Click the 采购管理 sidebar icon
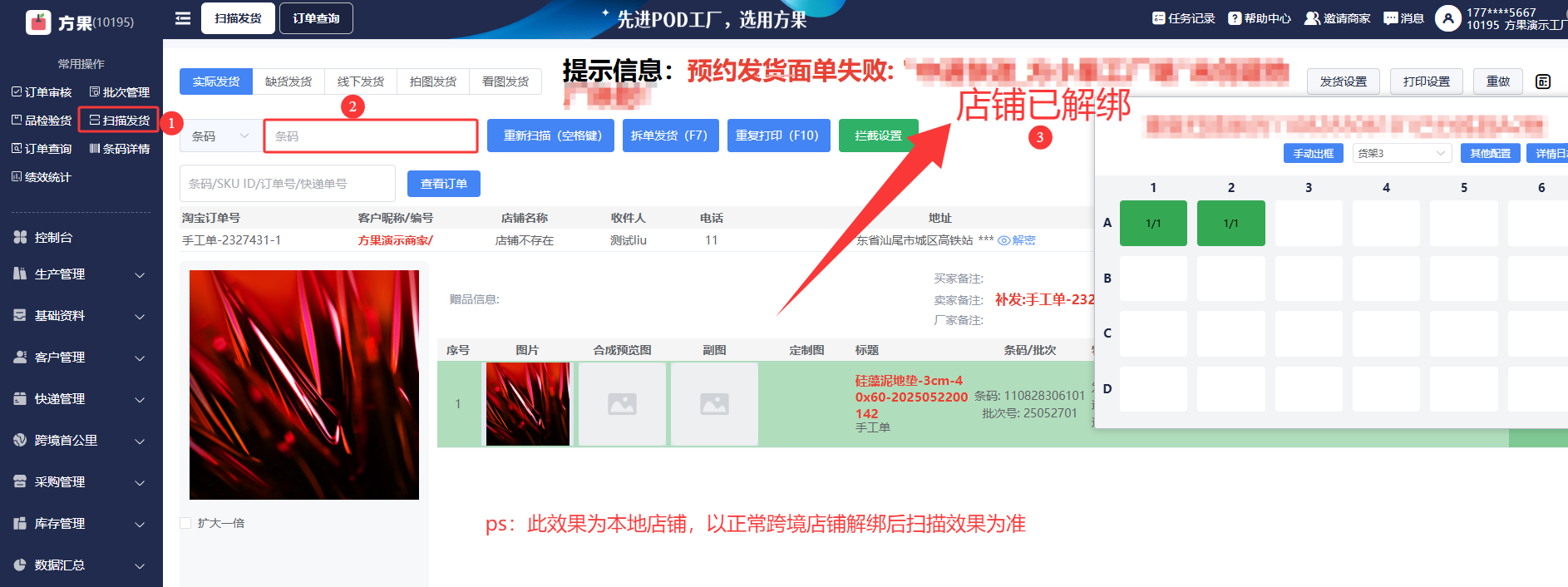Viewport: 1568px width, 587px height. pyautogui.click(x=20, y=481)
